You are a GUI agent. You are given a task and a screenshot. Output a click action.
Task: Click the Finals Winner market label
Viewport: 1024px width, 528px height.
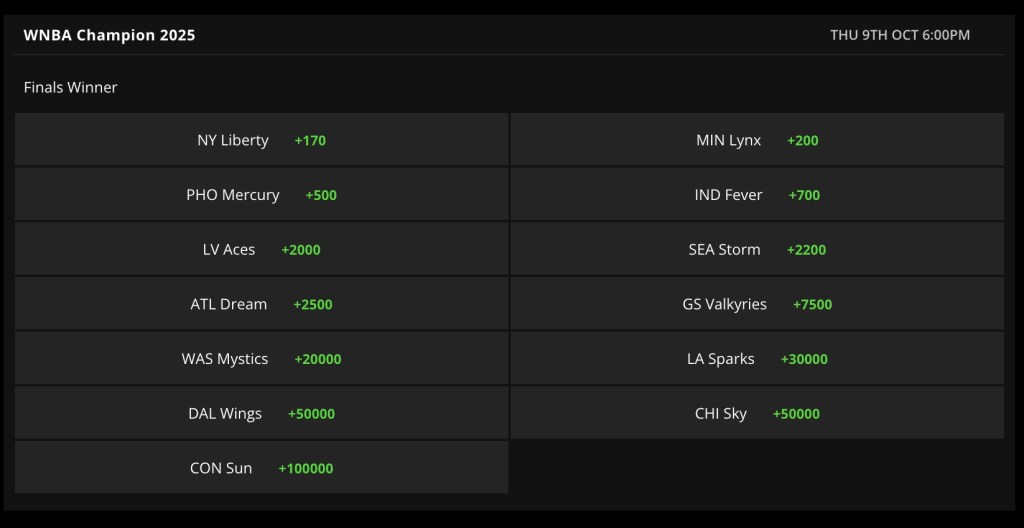[71, 87]
